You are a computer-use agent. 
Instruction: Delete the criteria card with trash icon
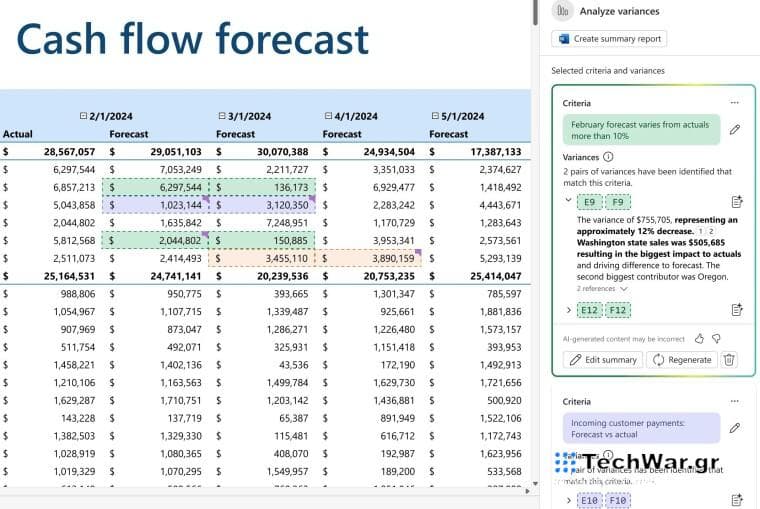[730, 360]
